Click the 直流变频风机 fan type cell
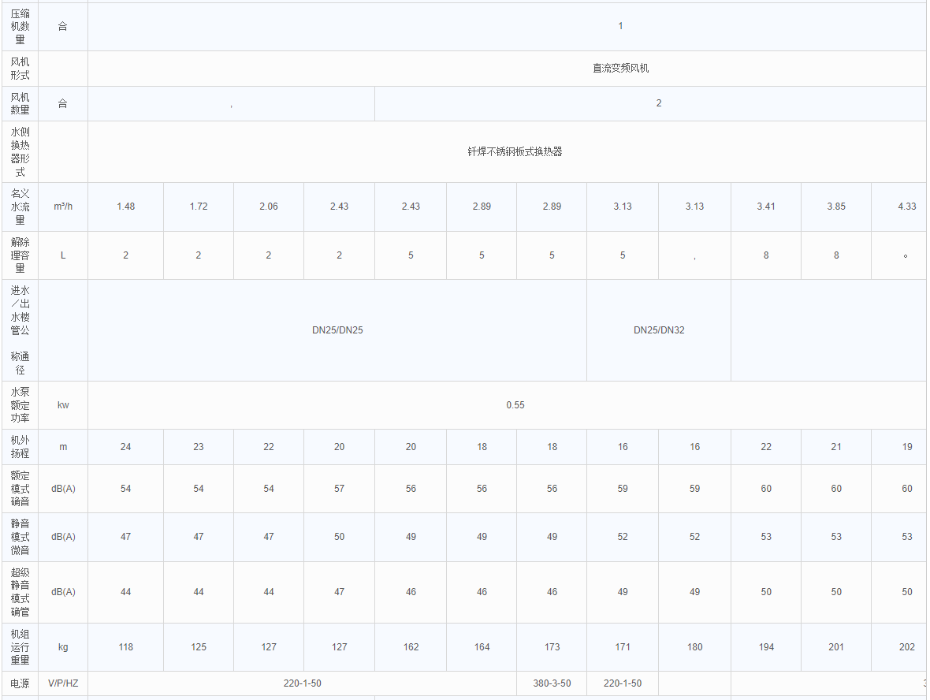The height and width of the screenshot is (700, 930). tap(620, 69)
